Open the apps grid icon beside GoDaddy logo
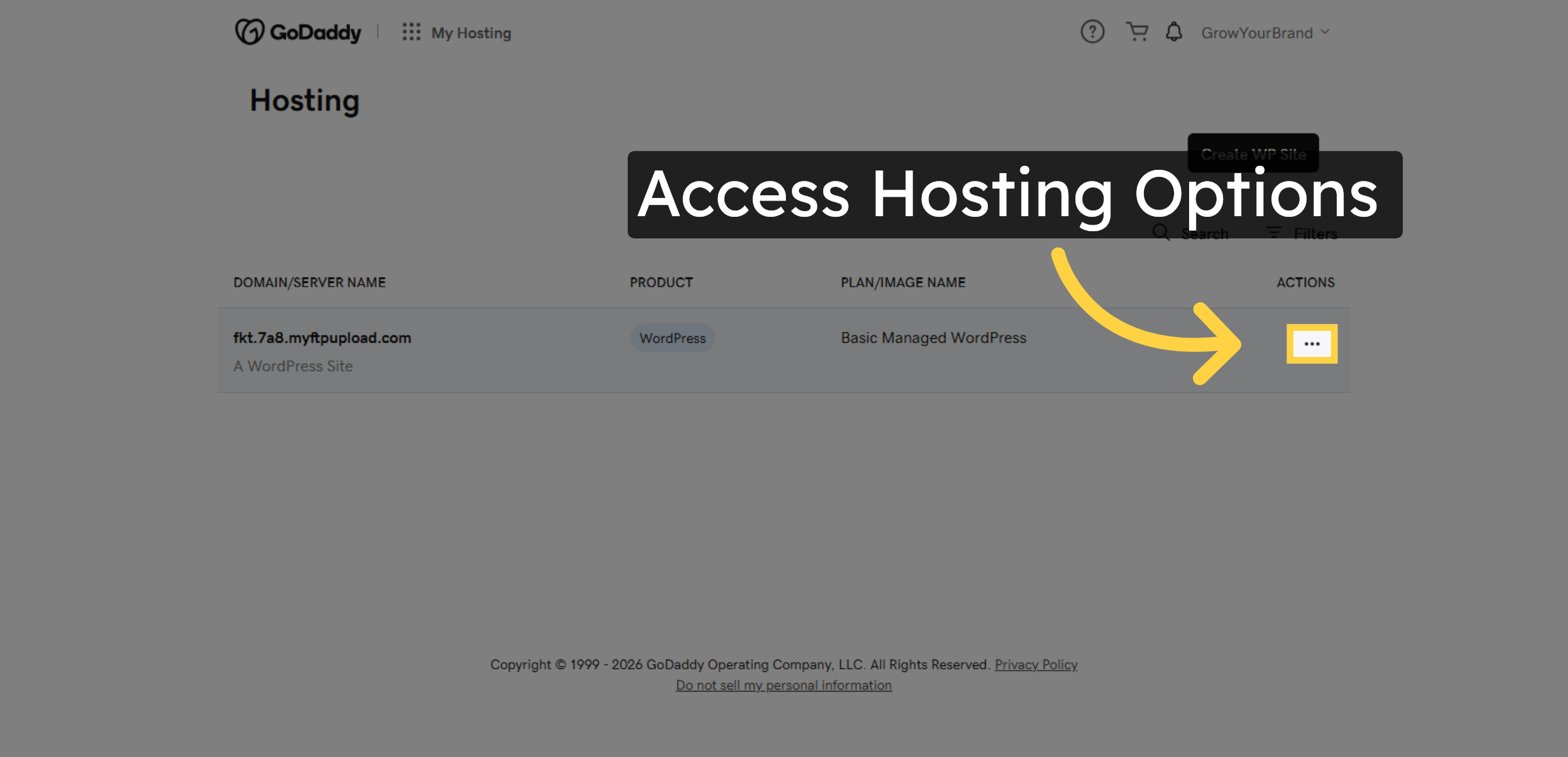The image size is (1568, 757). click(410, 31)
